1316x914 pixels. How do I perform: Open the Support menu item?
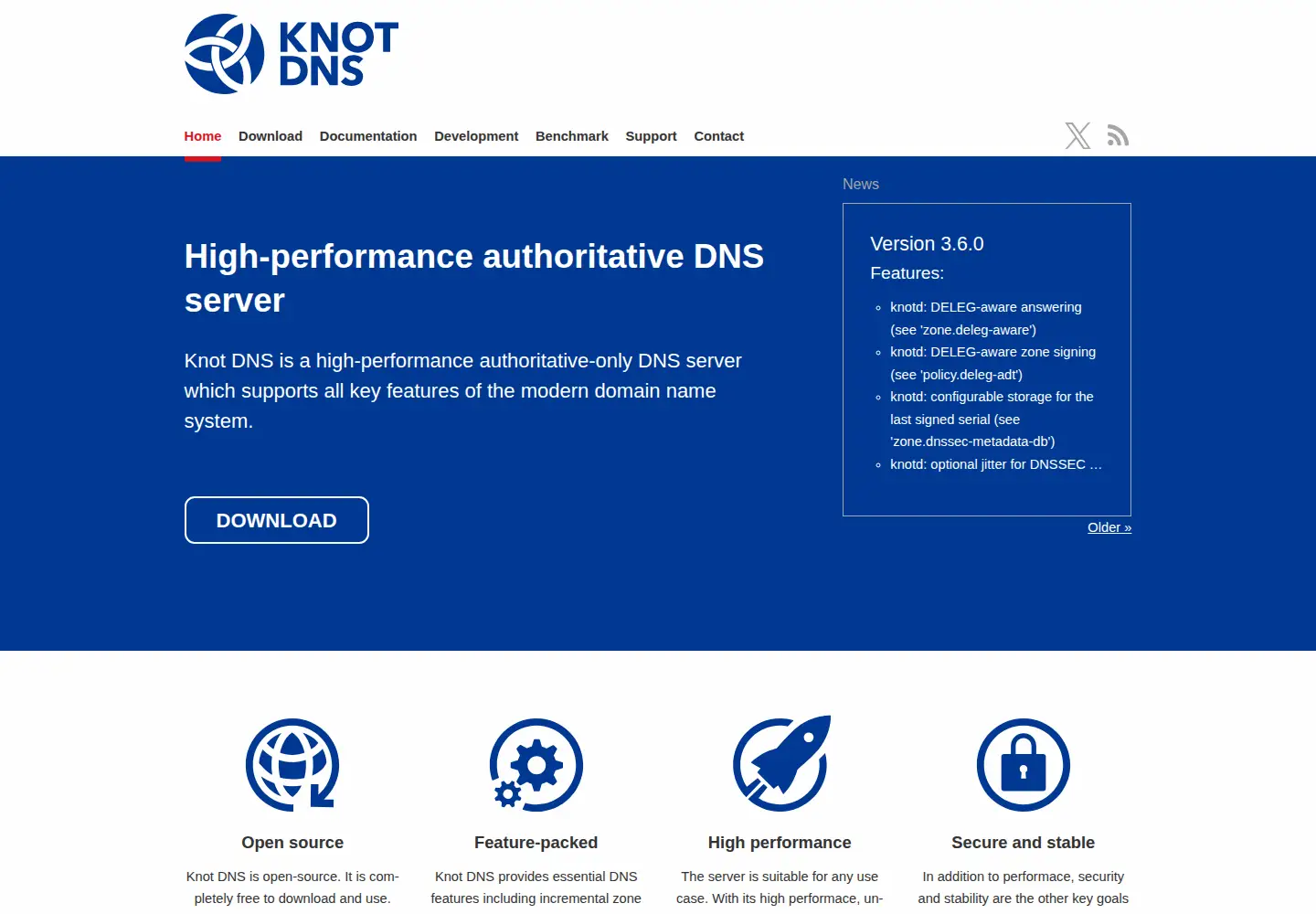pyautogui.click(x=652, y=136)
